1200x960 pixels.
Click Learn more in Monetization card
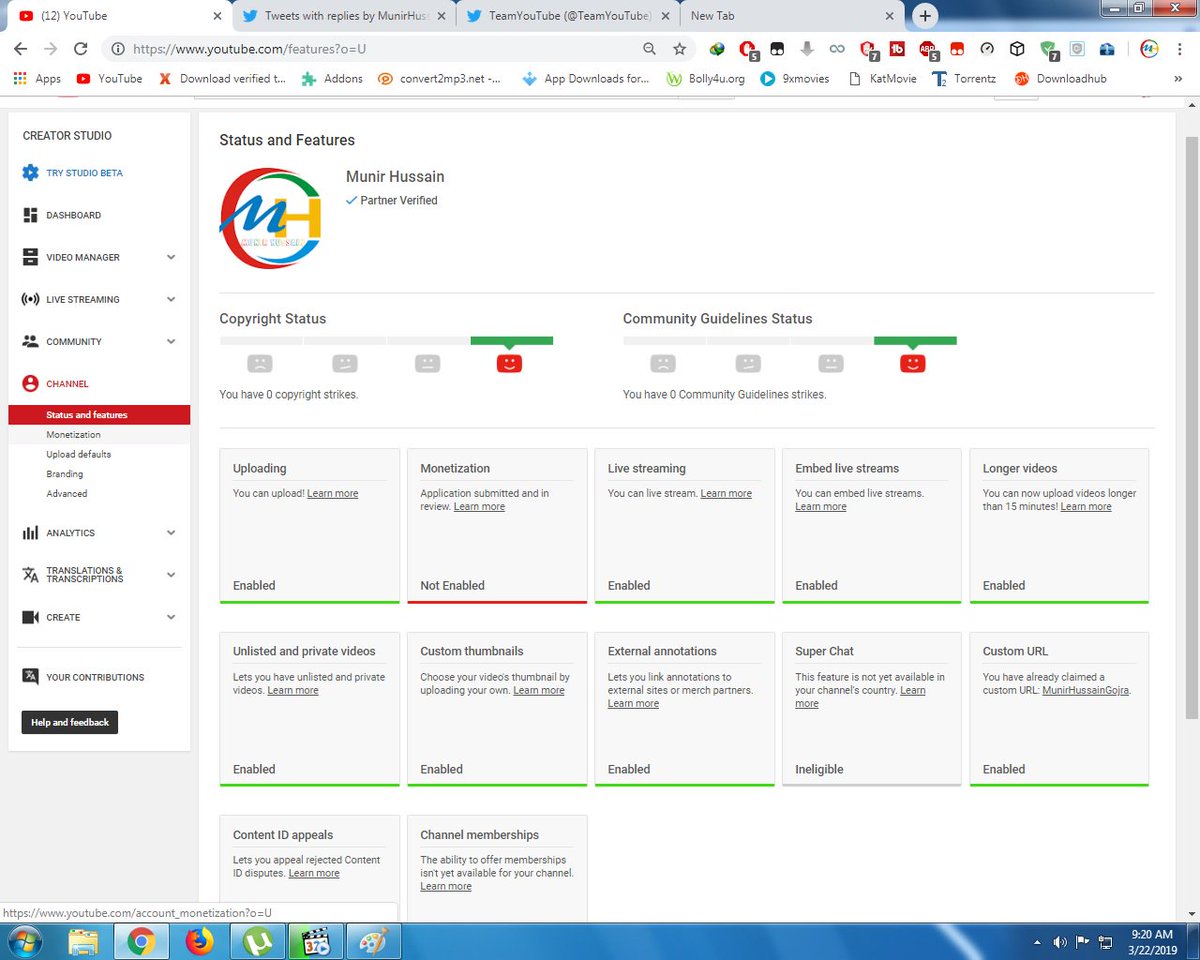click(479, 507)
